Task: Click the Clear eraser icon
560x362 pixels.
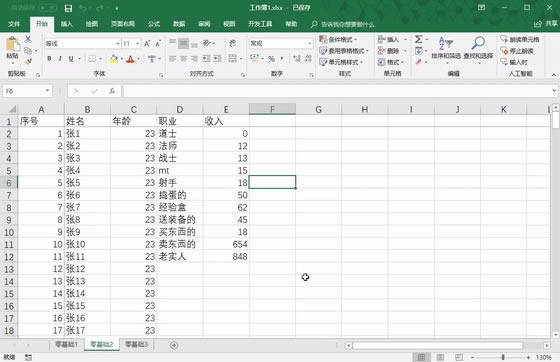Action: (419, 62)
